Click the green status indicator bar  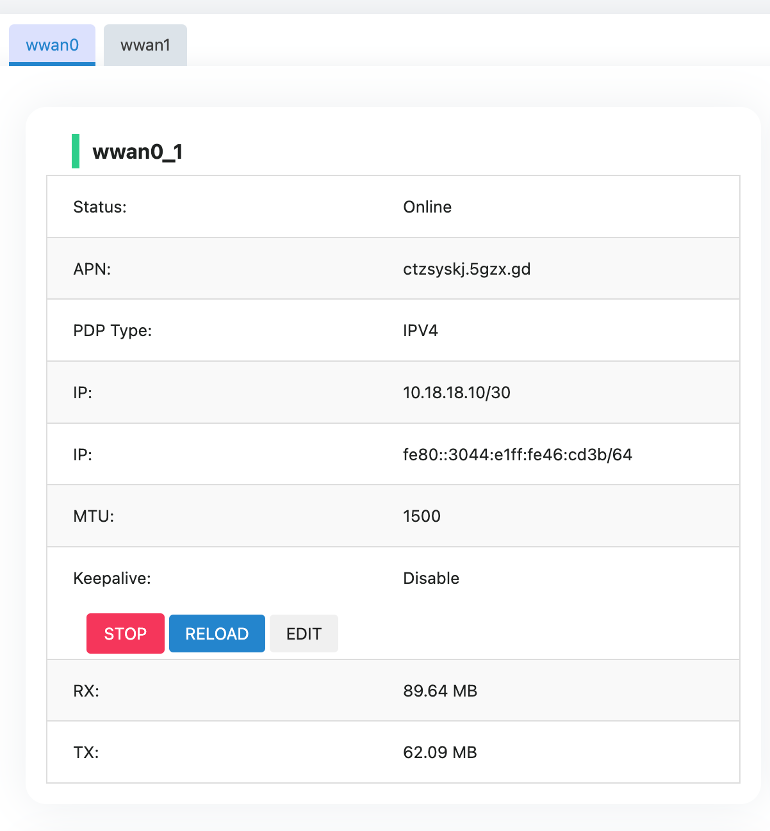(77, 150)
